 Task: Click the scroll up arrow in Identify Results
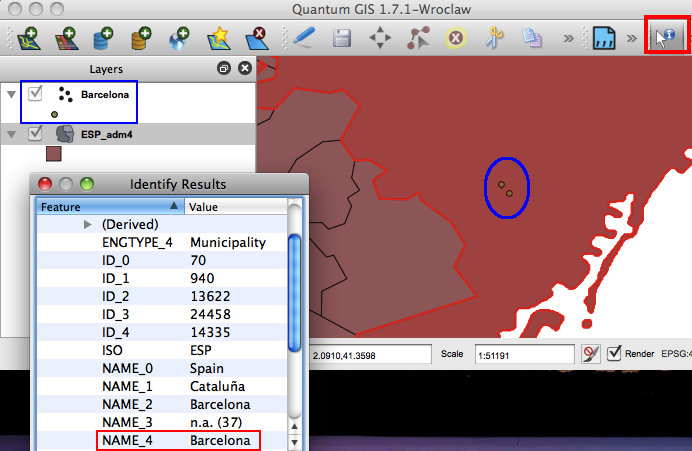(x=294, y=426)
